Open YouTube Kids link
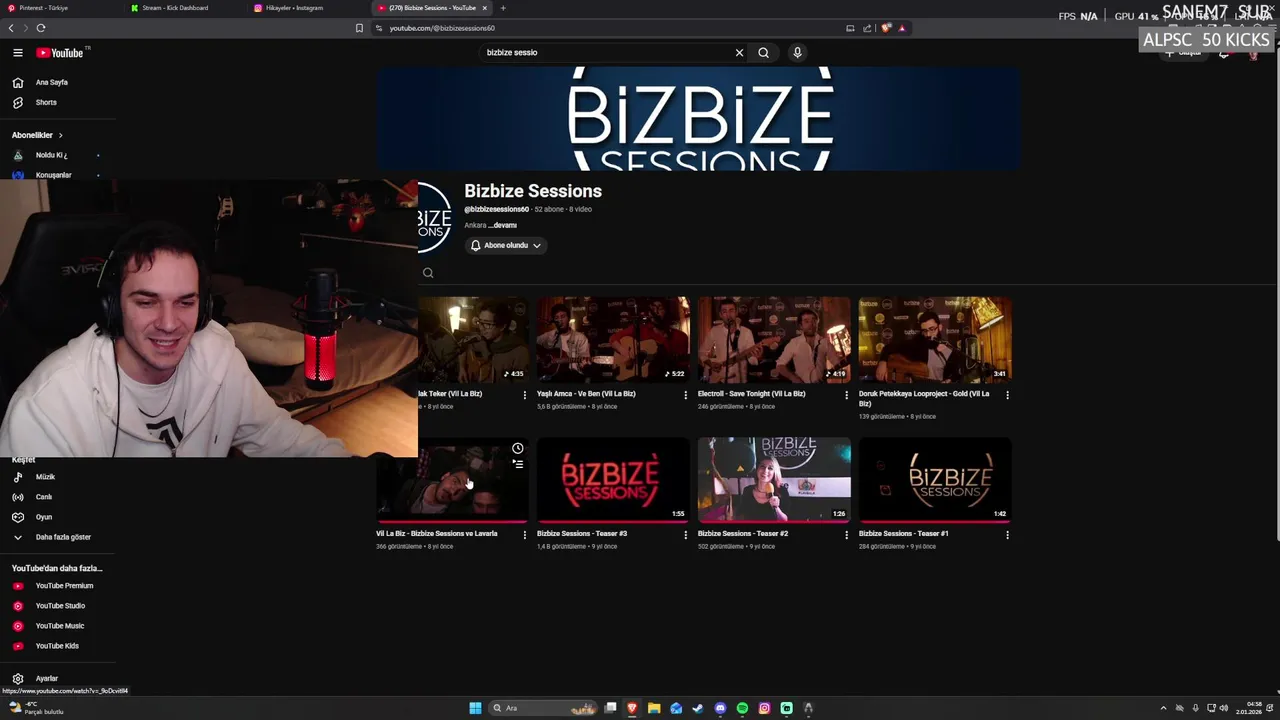 pyautogui.click(x=58, y=646)
